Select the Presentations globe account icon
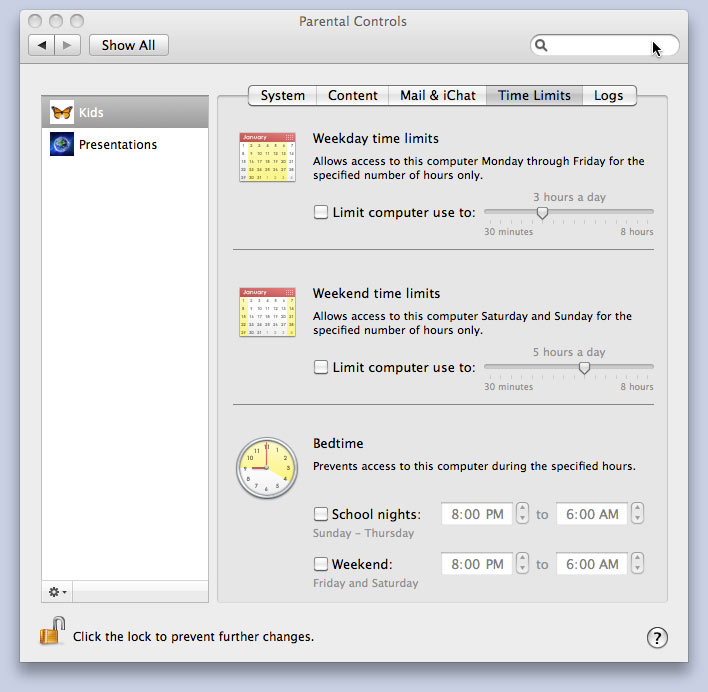Screen dimensions: 708x692 (62, 145)
